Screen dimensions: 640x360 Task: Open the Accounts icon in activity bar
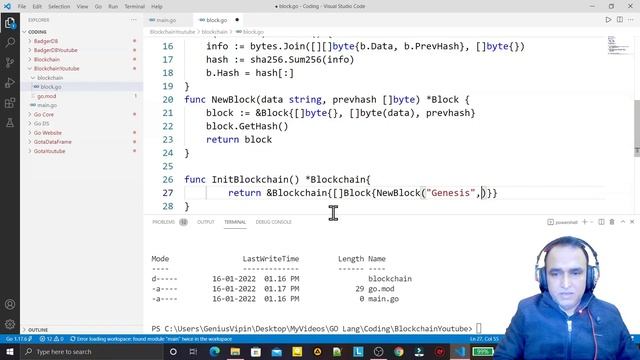(10, 304)
